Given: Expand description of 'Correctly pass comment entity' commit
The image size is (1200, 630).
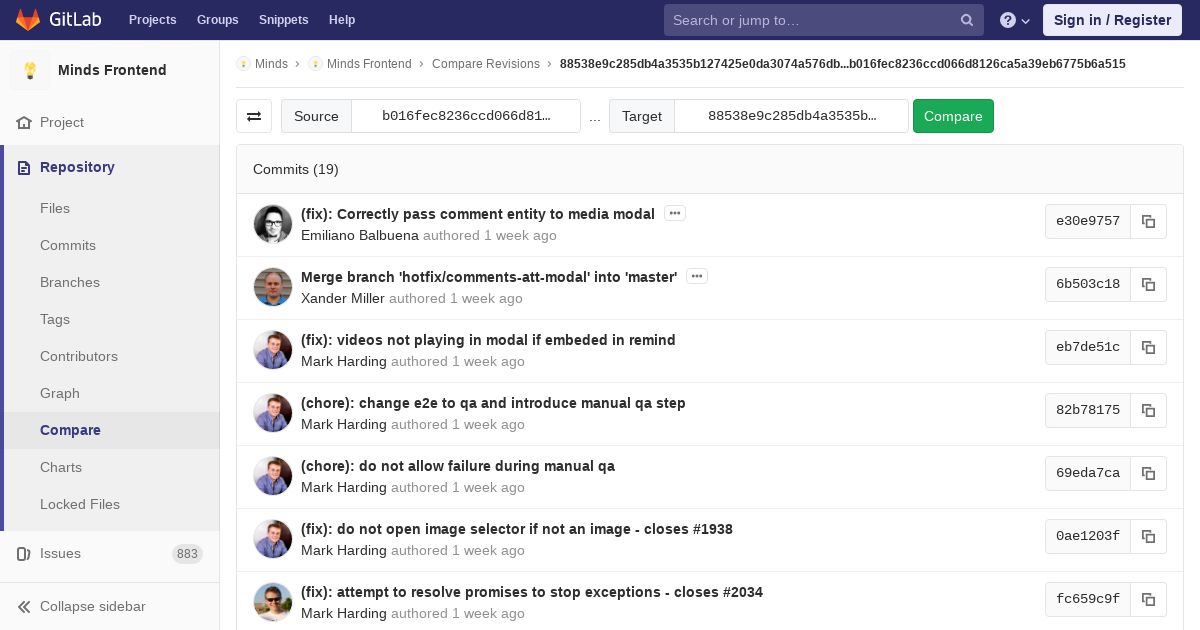Looking at the screenshot, I should [x=675, y=213].
